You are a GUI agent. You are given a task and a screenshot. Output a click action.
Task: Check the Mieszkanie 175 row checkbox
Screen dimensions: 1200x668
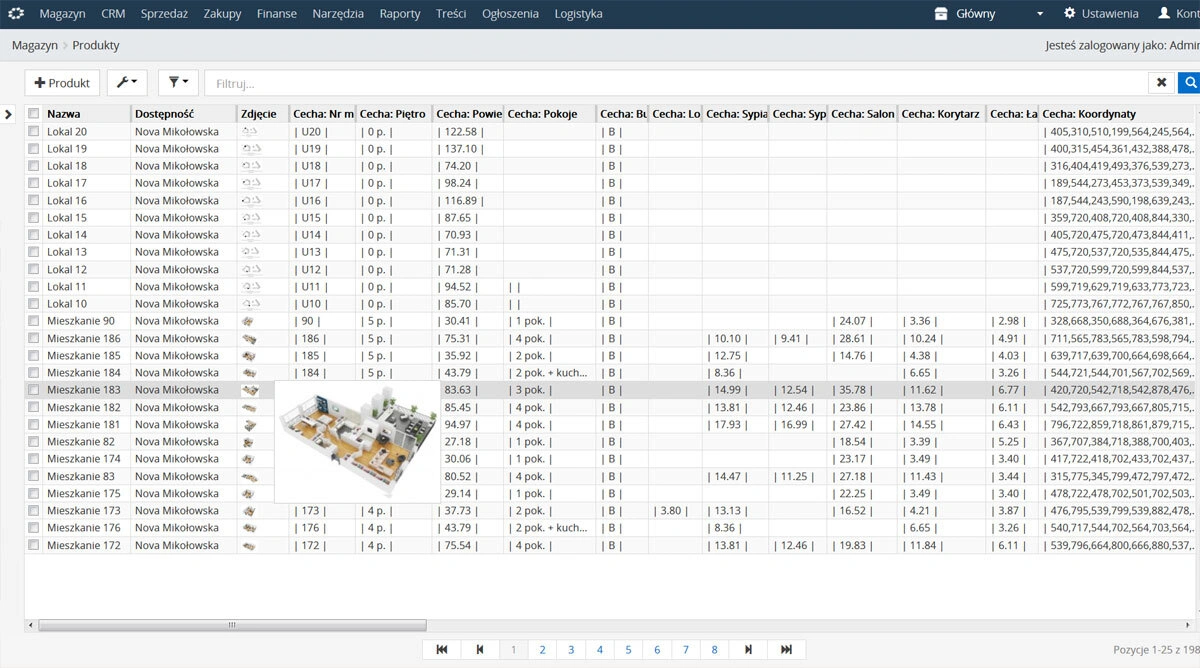click(33, 493)
